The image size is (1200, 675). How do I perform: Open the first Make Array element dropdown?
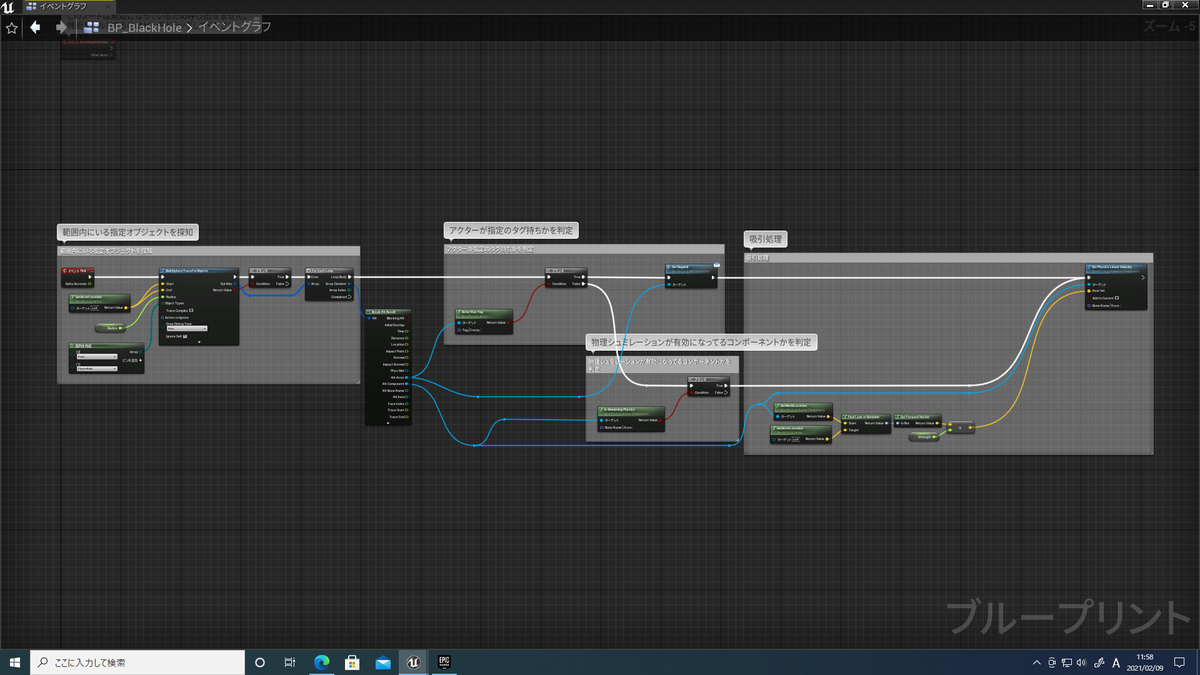coord(95,356)
